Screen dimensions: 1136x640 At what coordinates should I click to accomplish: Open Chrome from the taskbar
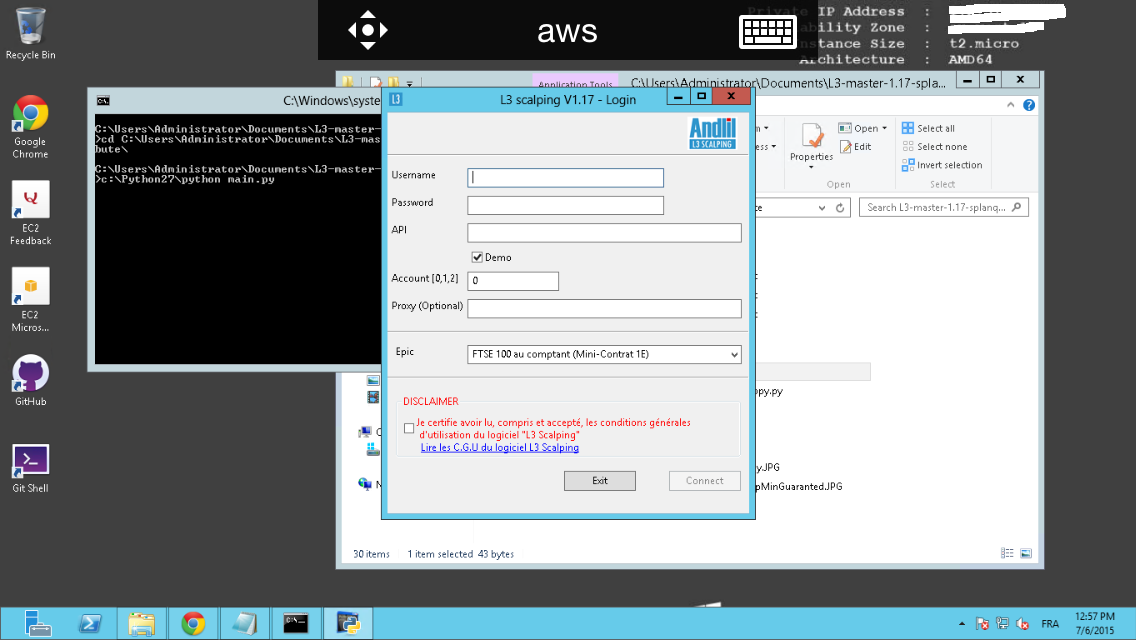193,623
